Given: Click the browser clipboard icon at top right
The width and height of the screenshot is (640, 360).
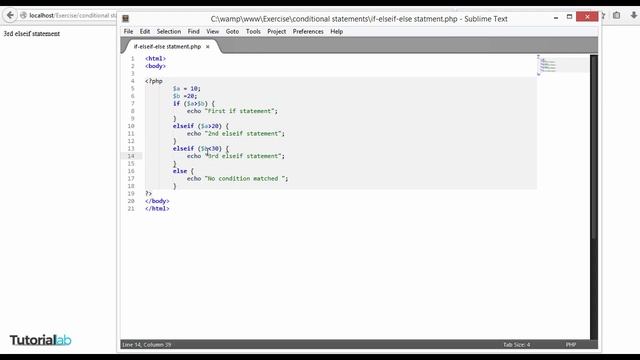Looking at the screenshot, I should [x=616, y=16].
